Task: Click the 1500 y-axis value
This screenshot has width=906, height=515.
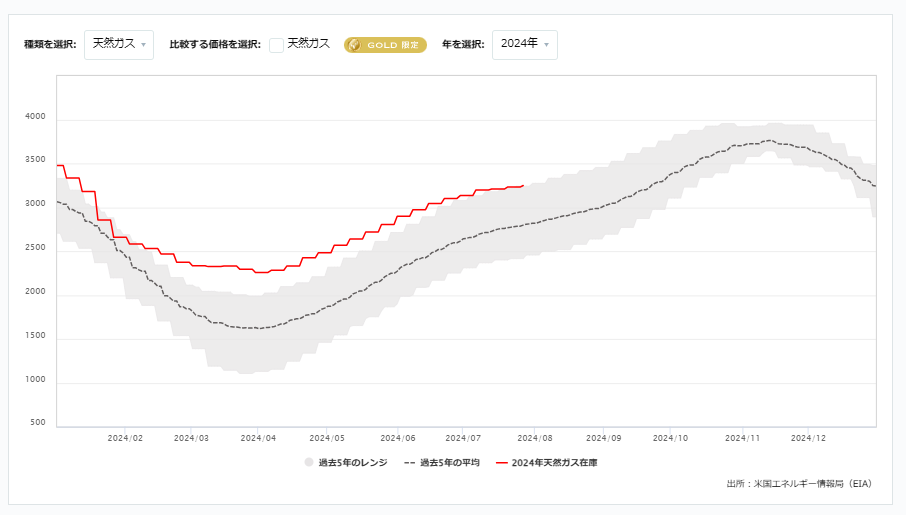Action: 35,335
